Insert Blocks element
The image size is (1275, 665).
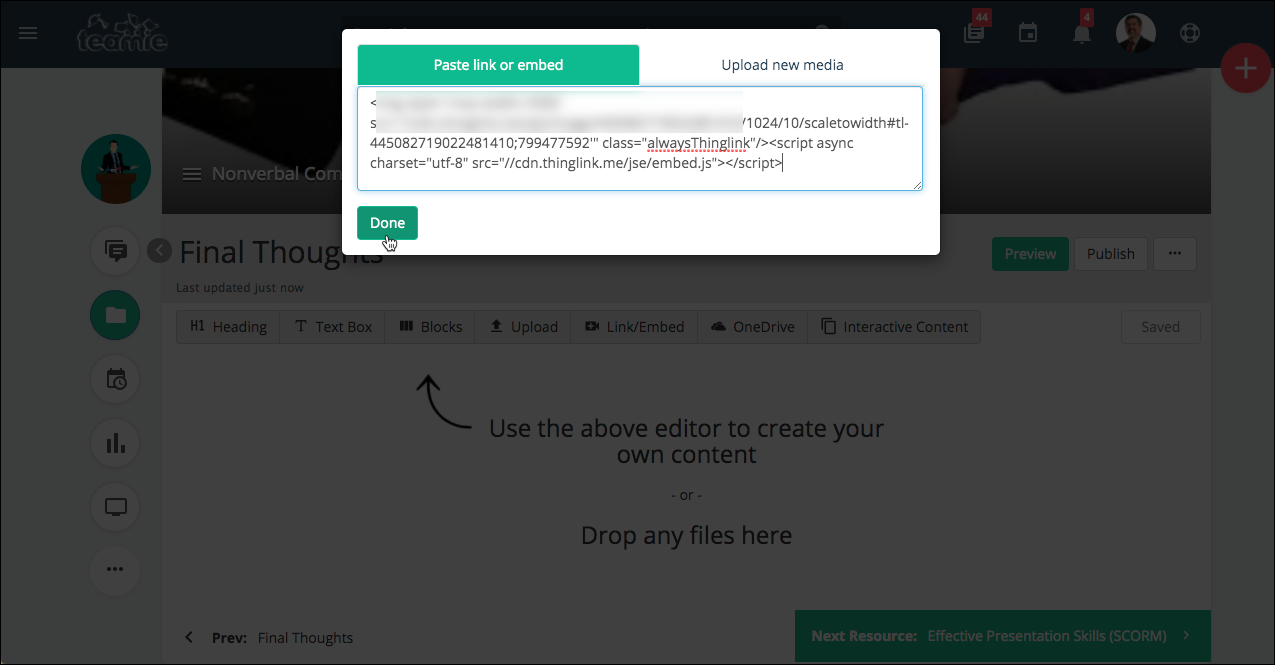point(431,327)
